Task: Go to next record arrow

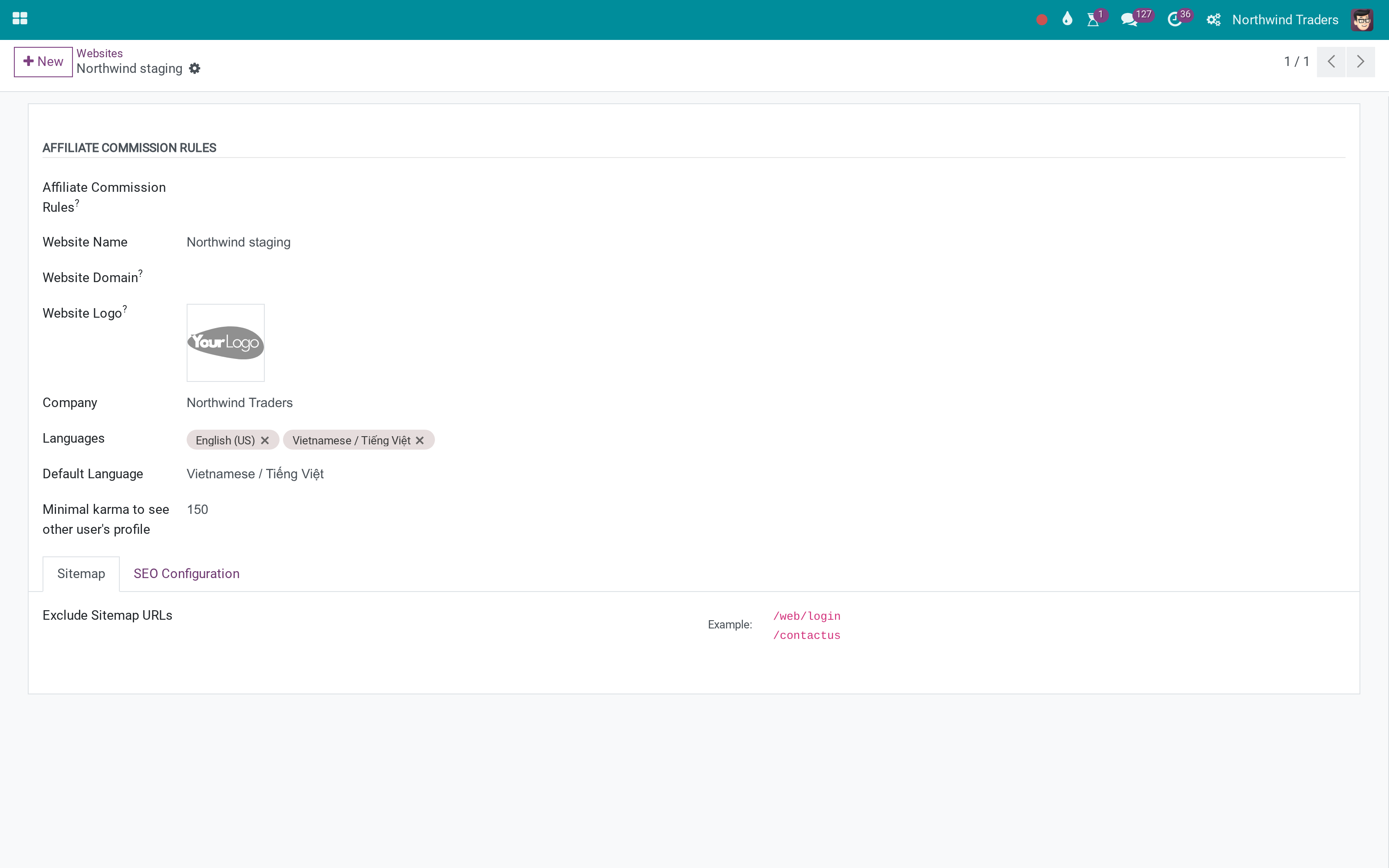Action: tap(1360, 62)
